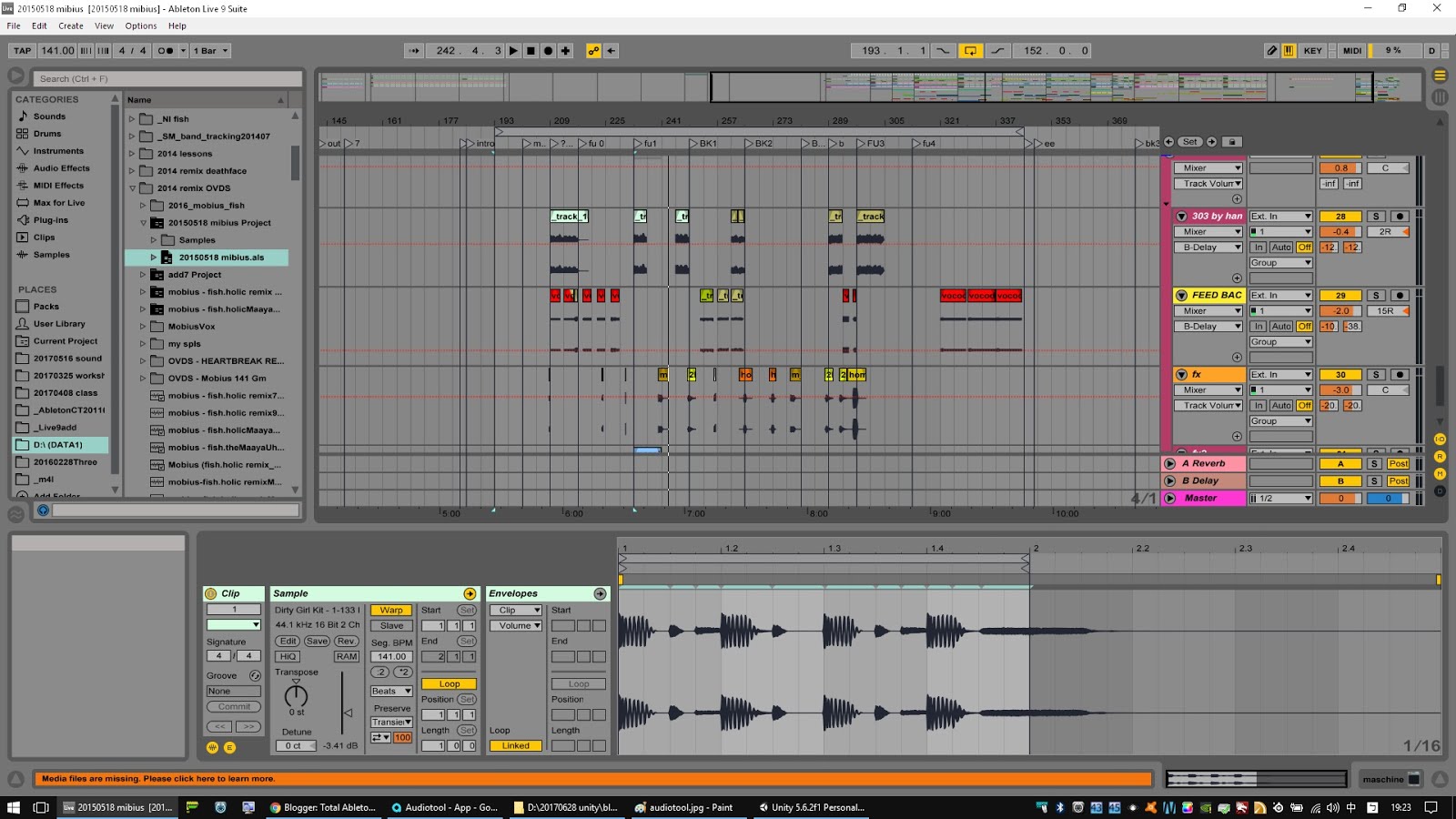Open the Create menu
This screenshot has width=1456, height=819.
tap(71, 26)
